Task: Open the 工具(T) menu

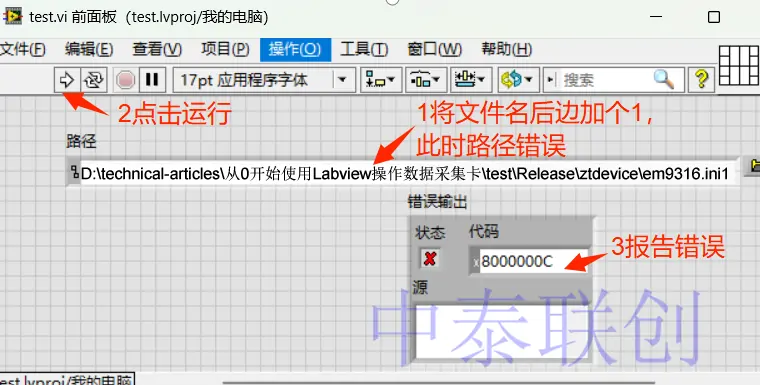Action: (x=364, y=49)
